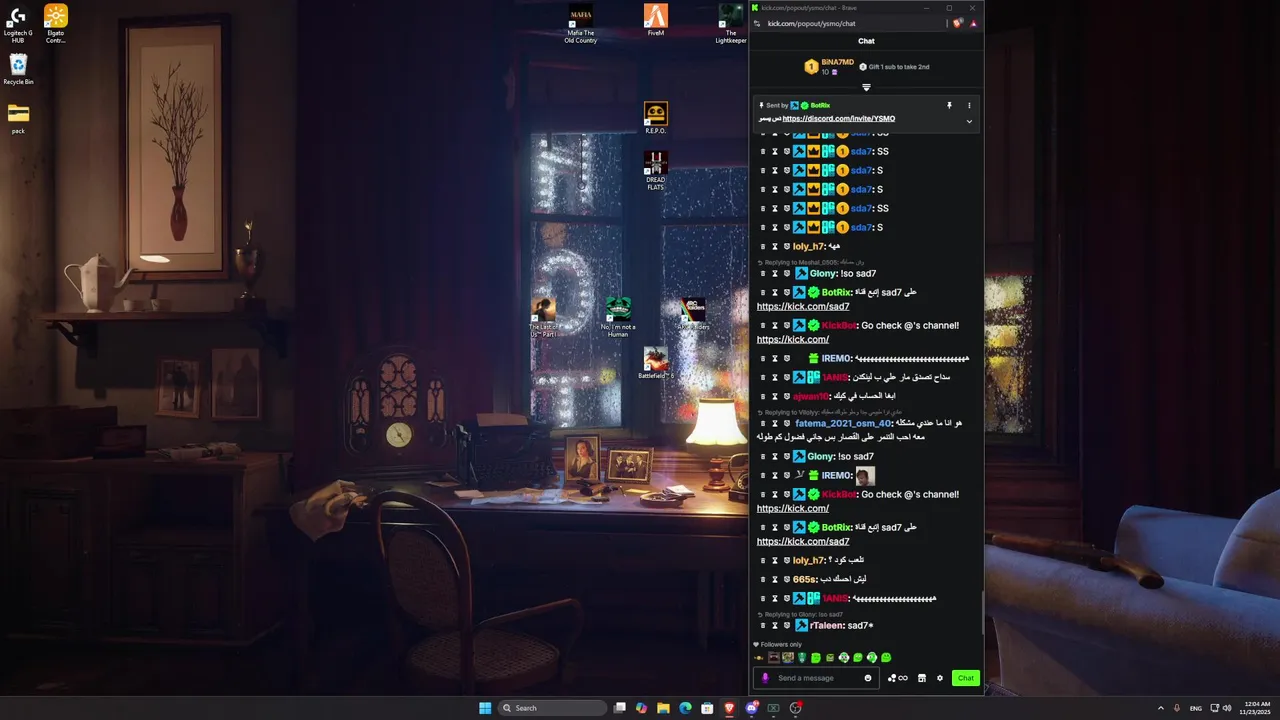Click the green Chat send button
Screen dimensions: 1280x720
[x=965, y=678]
